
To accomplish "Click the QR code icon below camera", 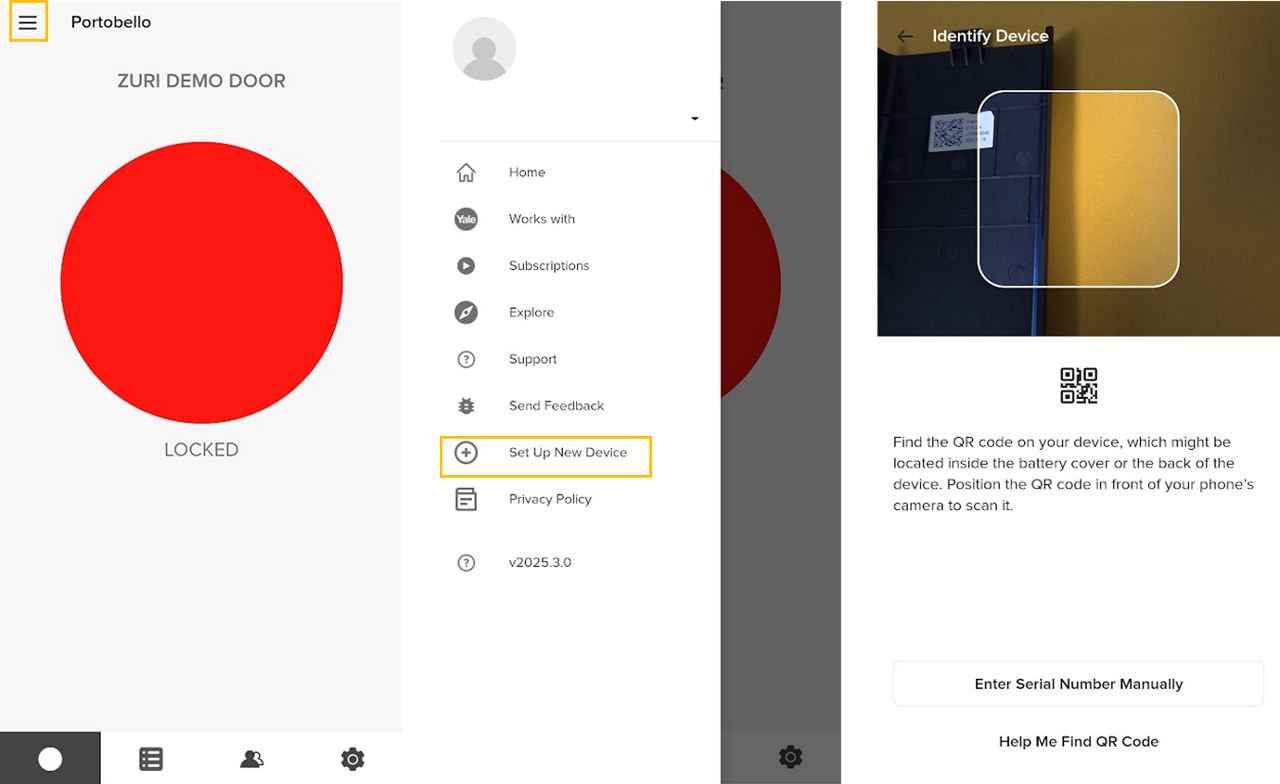I will click(x=1078, y=385).
